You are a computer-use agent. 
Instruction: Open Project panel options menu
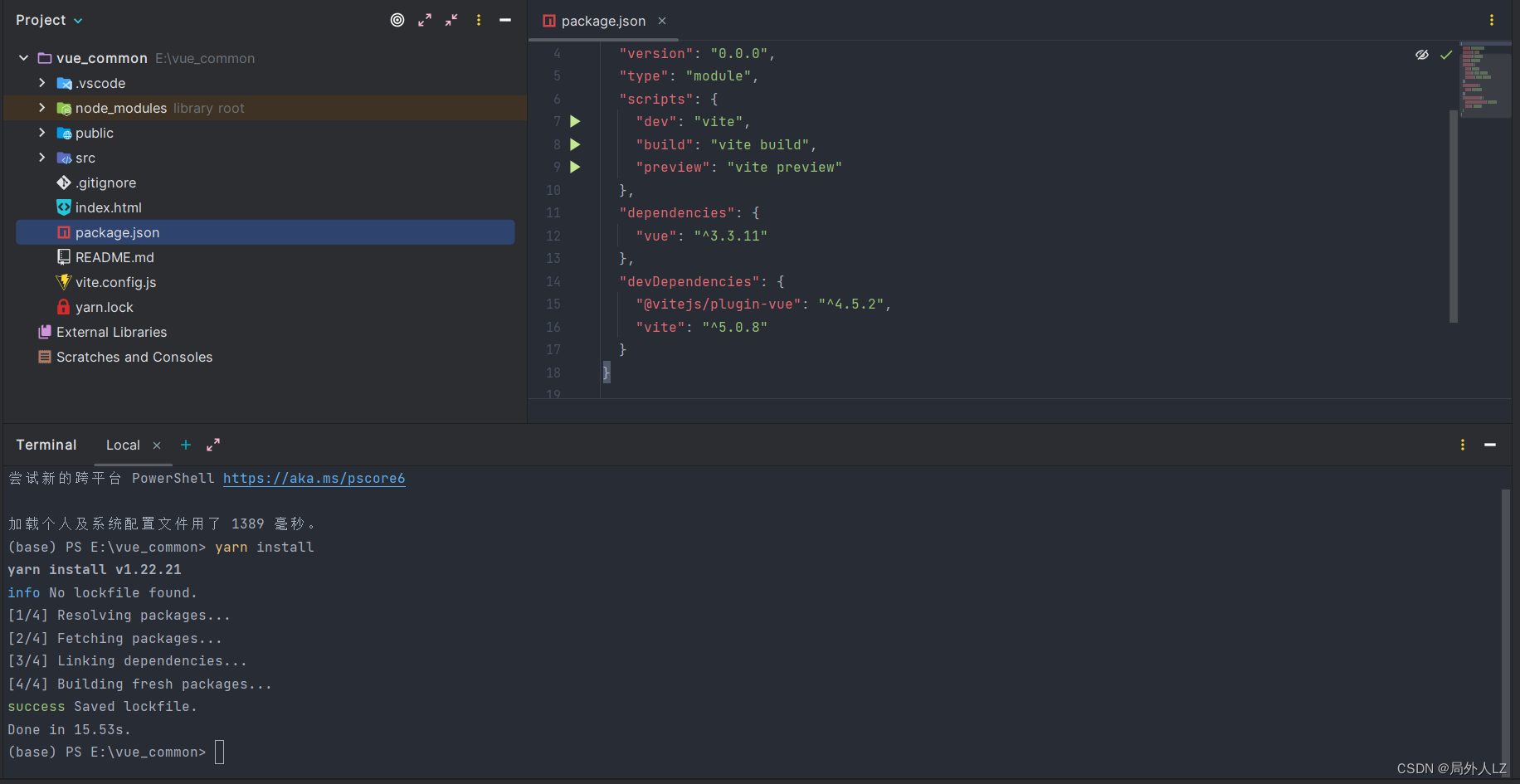pos(479,20)
